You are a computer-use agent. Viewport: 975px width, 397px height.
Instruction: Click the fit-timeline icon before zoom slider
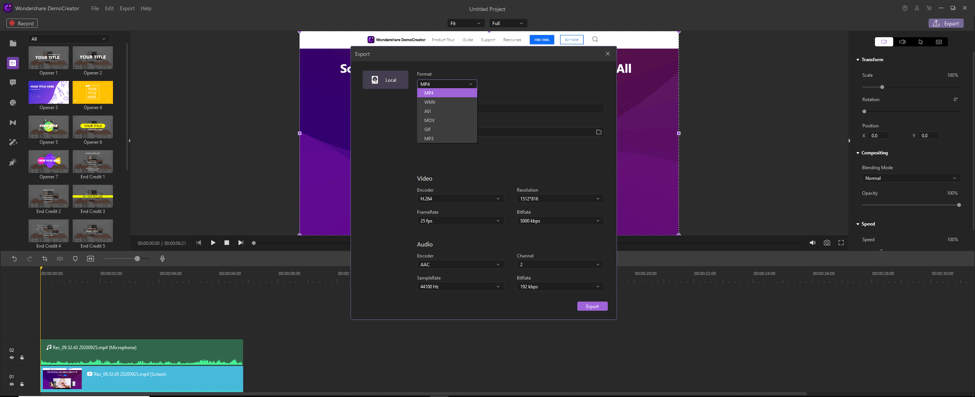tap(90, 258)
